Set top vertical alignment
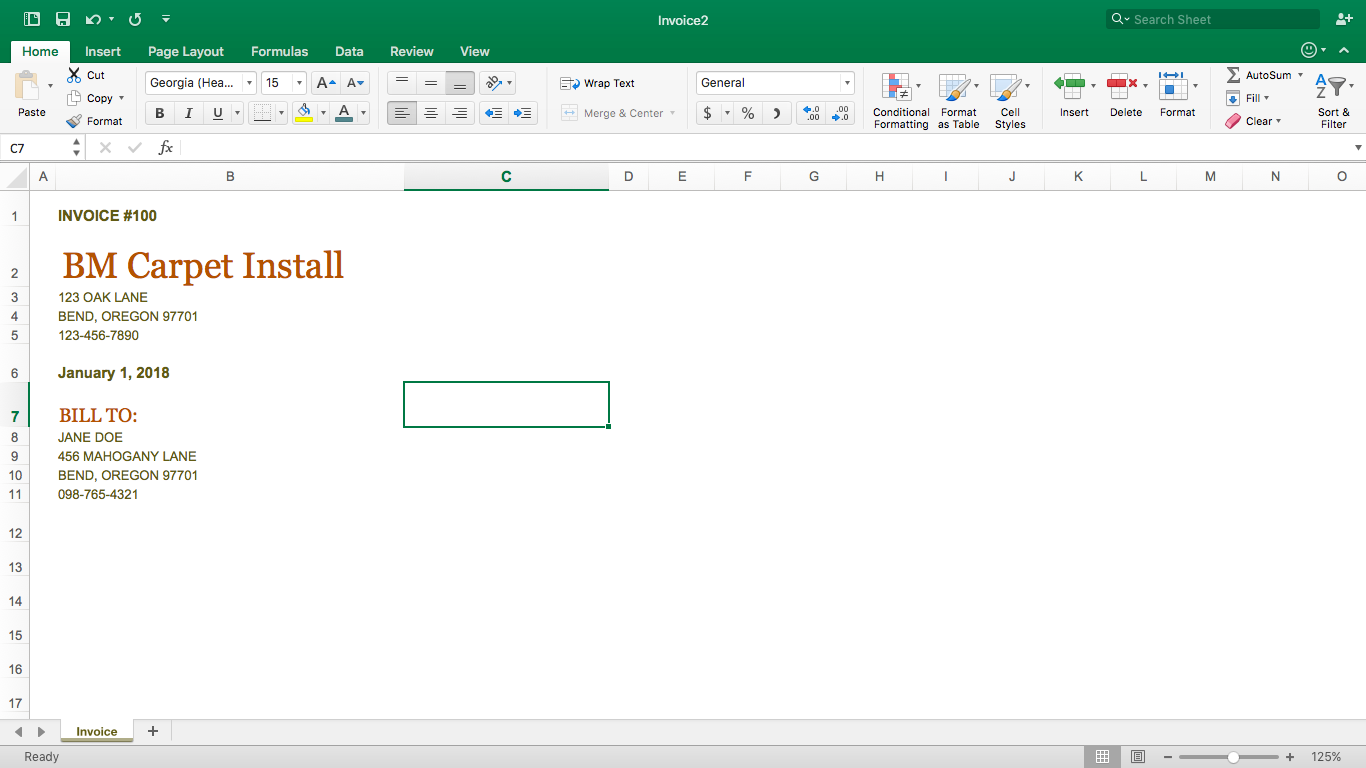1366x768 pixels. click(402, 83)
